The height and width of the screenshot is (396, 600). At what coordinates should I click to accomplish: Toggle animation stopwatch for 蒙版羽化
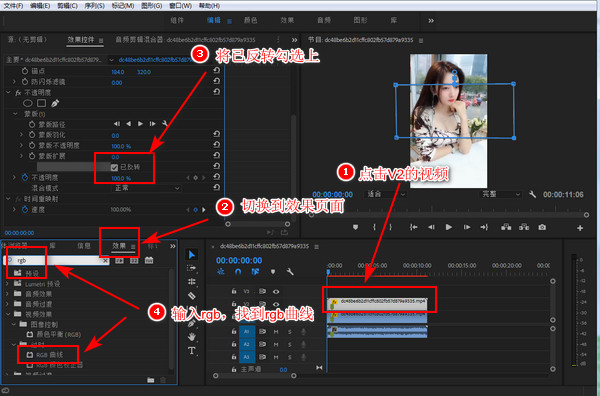click(32, 135)
